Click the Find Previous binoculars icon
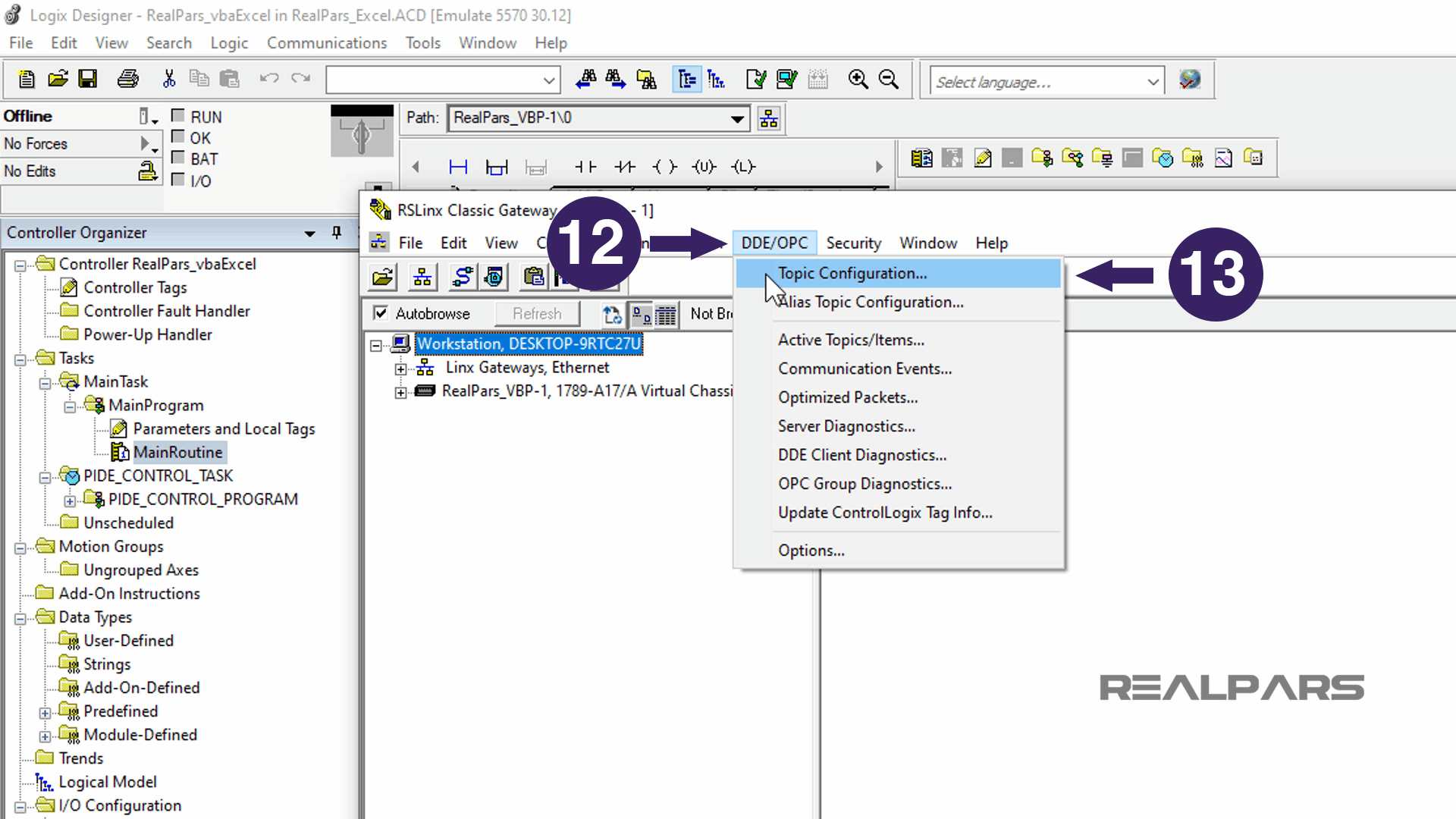This screenshot has height=819, width=1456. pos(585,79)
